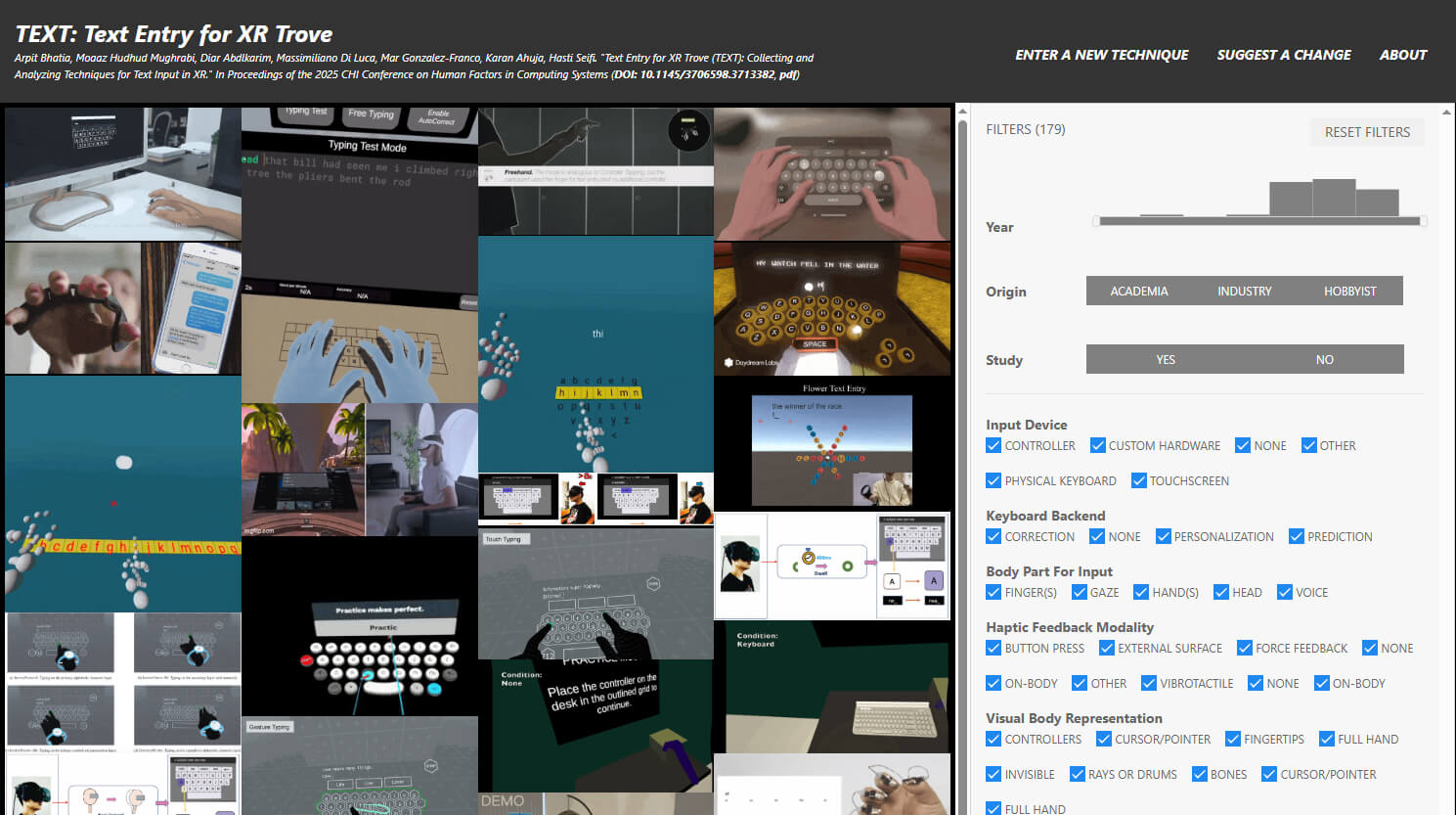Click the Freehand typing silhouette thumbnail
This screenshot has width=1456, height=815.
(x=596, y=171)
